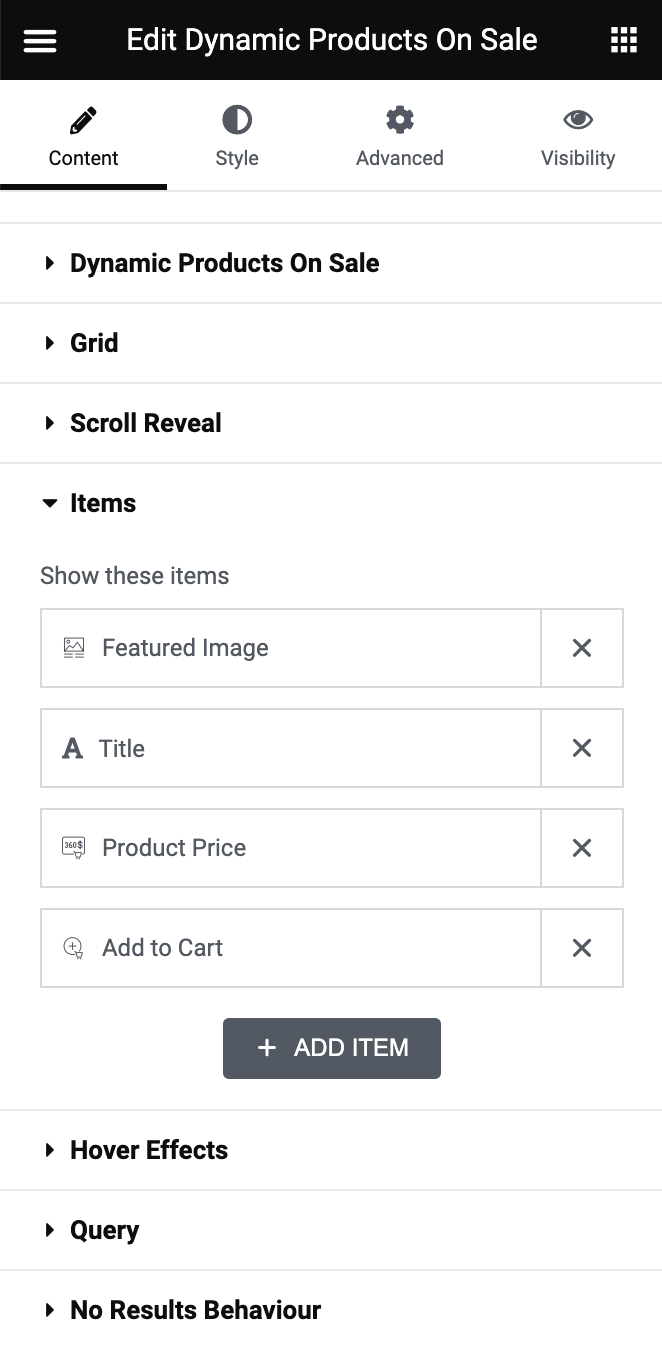Click the contrast icon above Style

tap(237, 119)
